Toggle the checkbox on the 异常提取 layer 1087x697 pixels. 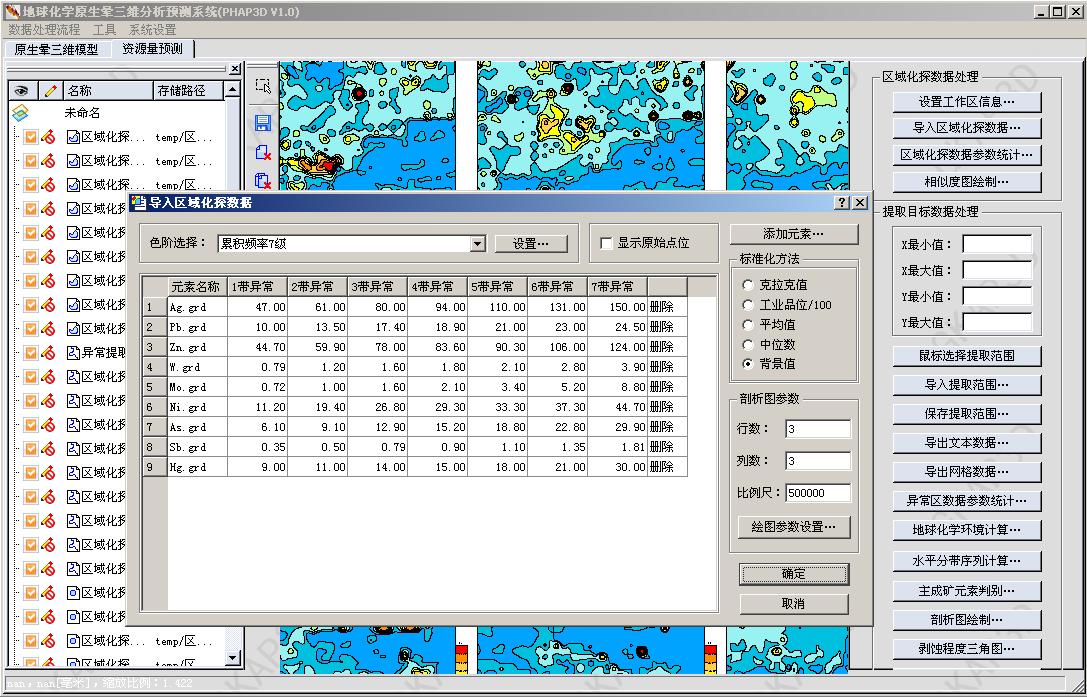pyautogui.click(x=31, y=352)
